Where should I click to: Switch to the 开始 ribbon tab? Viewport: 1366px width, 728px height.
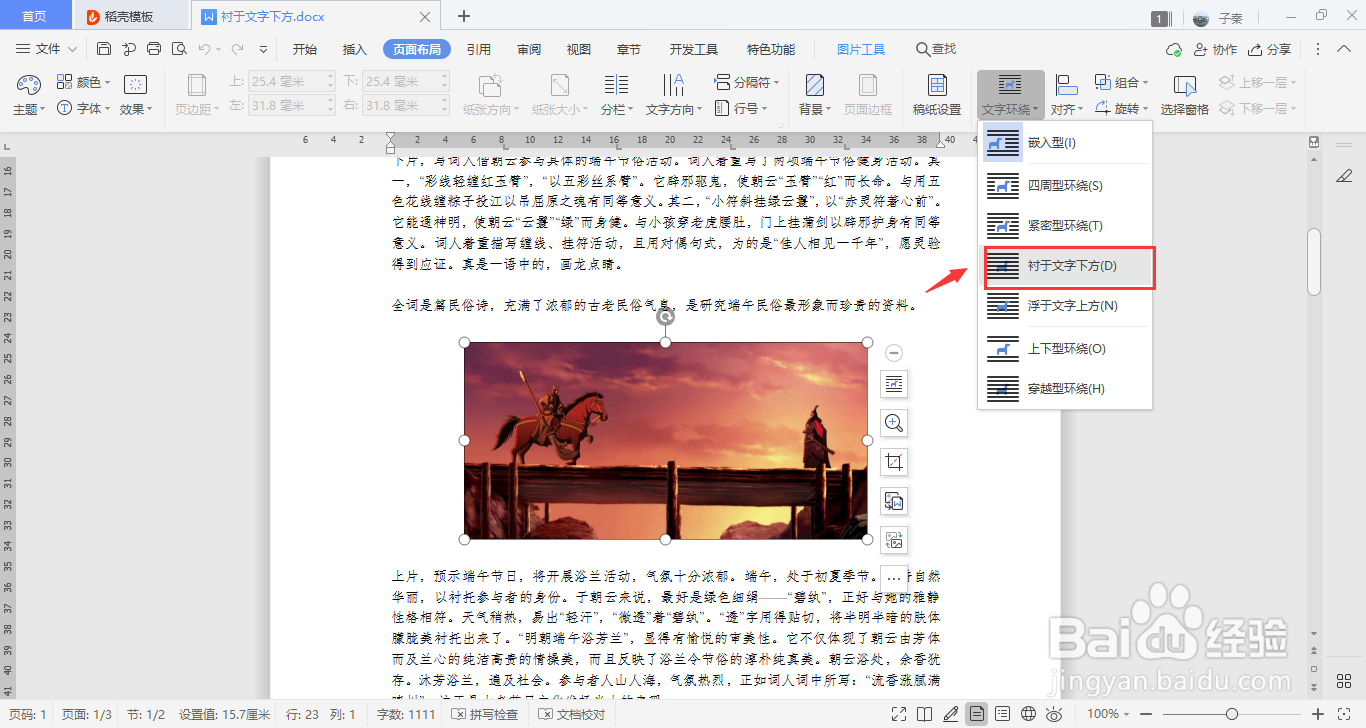pyautogui.click(x=305, y=49)
